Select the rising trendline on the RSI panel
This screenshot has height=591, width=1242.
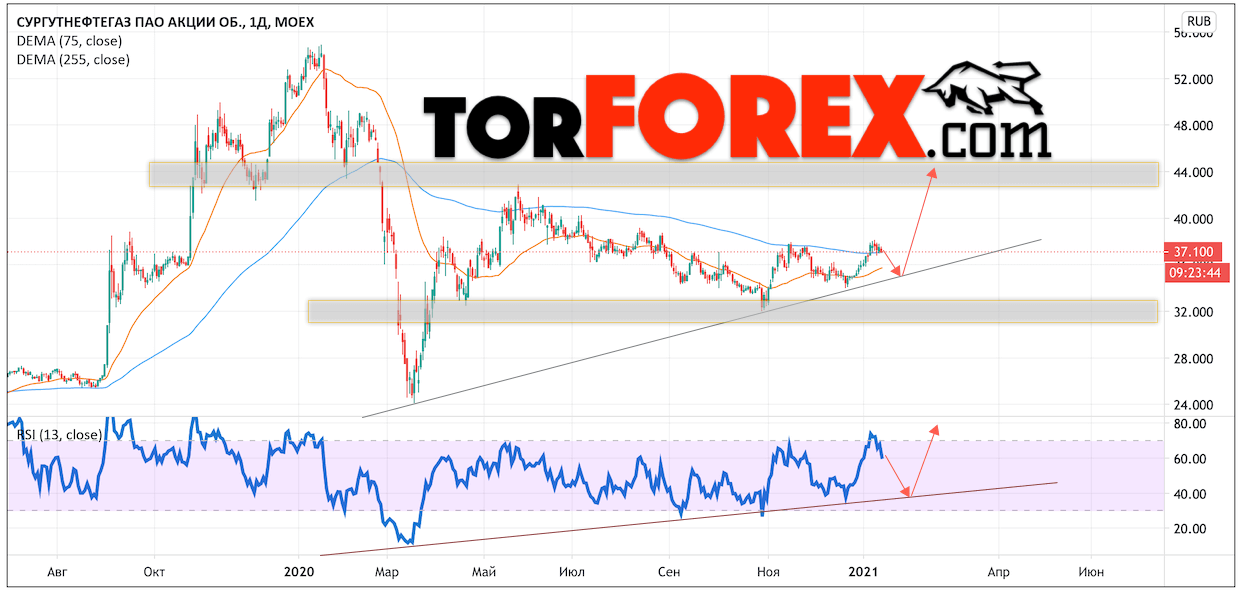(x=688, y=518)
